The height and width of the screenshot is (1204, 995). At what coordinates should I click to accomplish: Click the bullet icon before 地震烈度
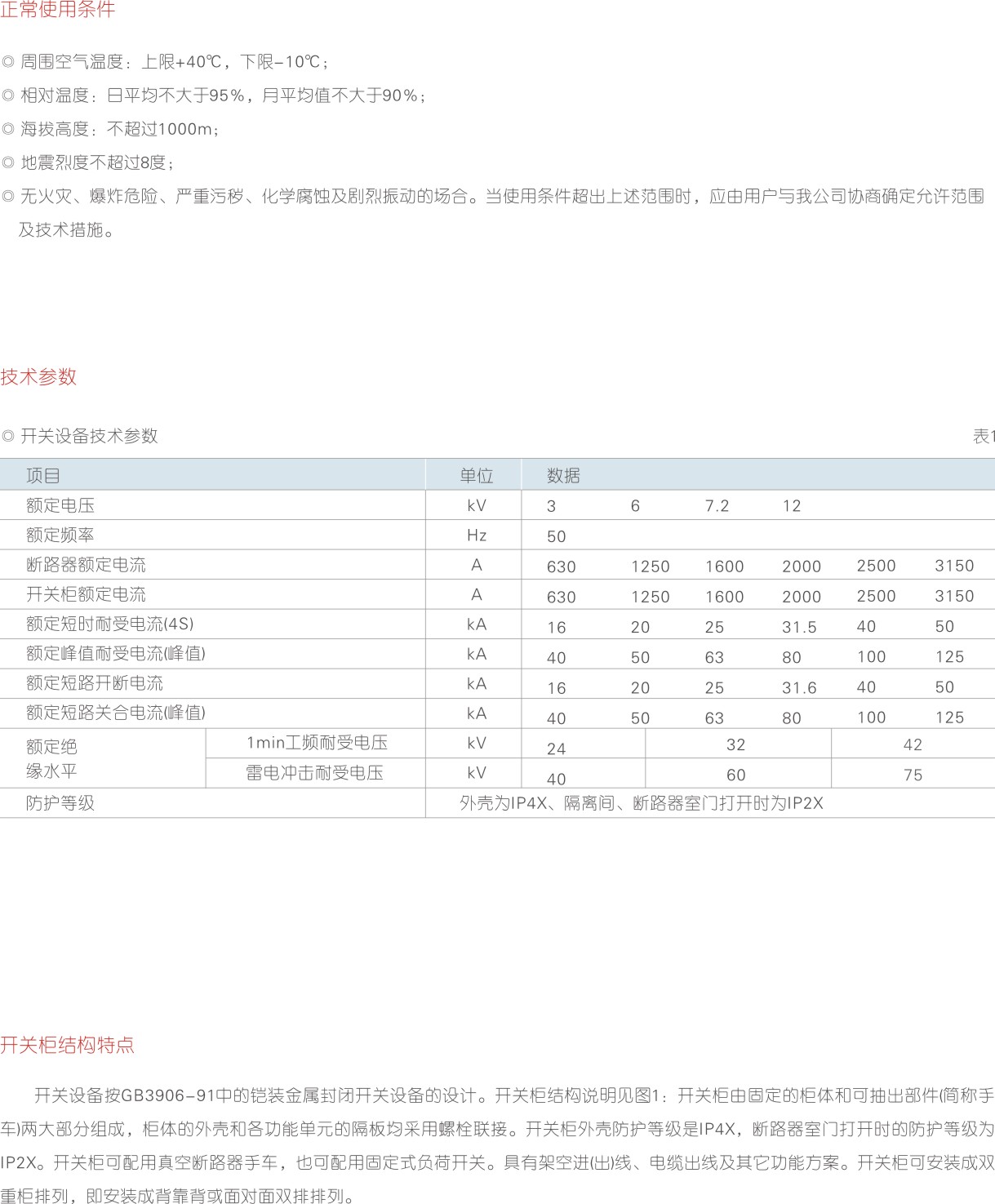[x=8, y=163]
